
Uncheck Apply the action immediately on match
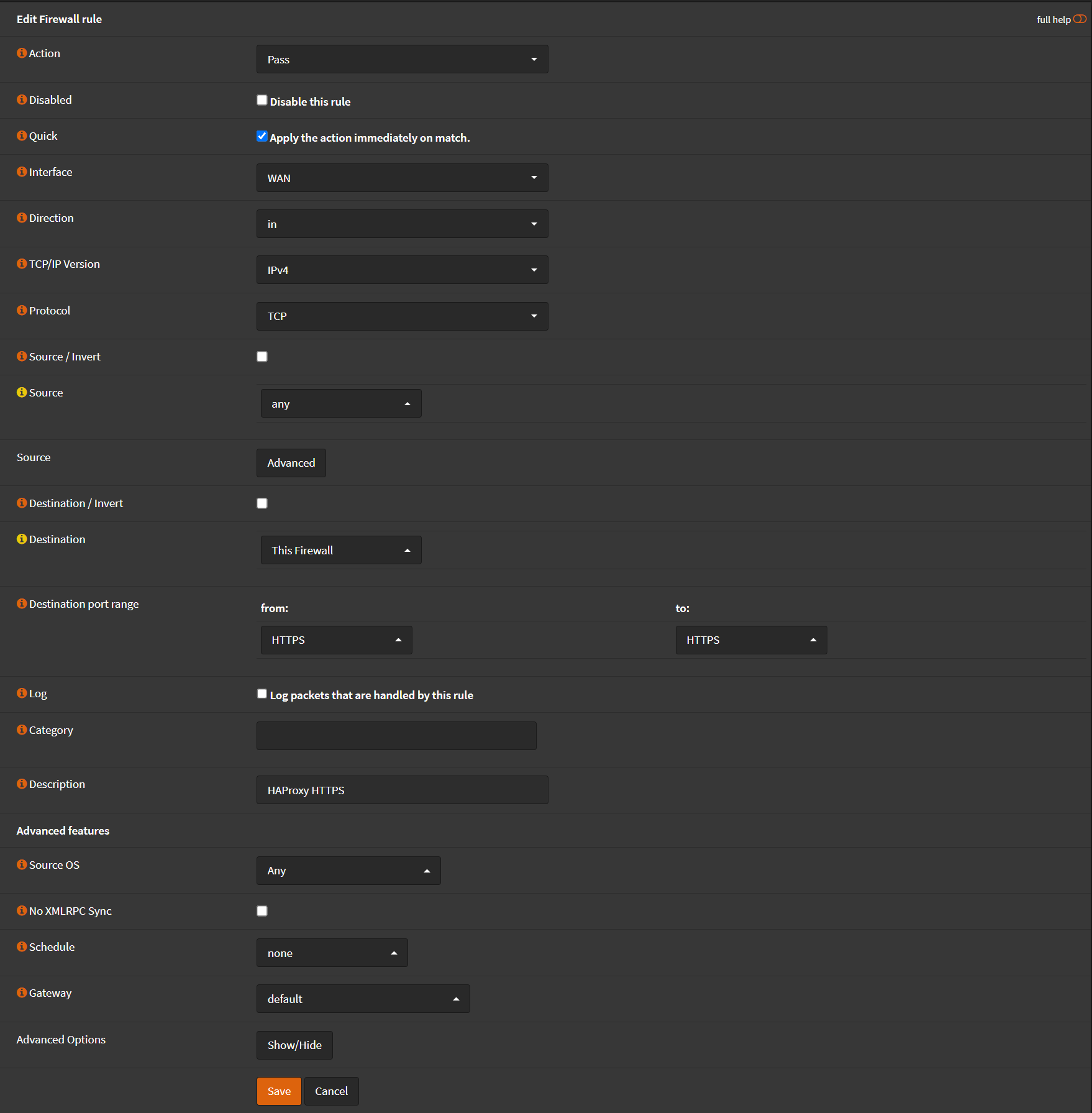click(x=262, y=137)
